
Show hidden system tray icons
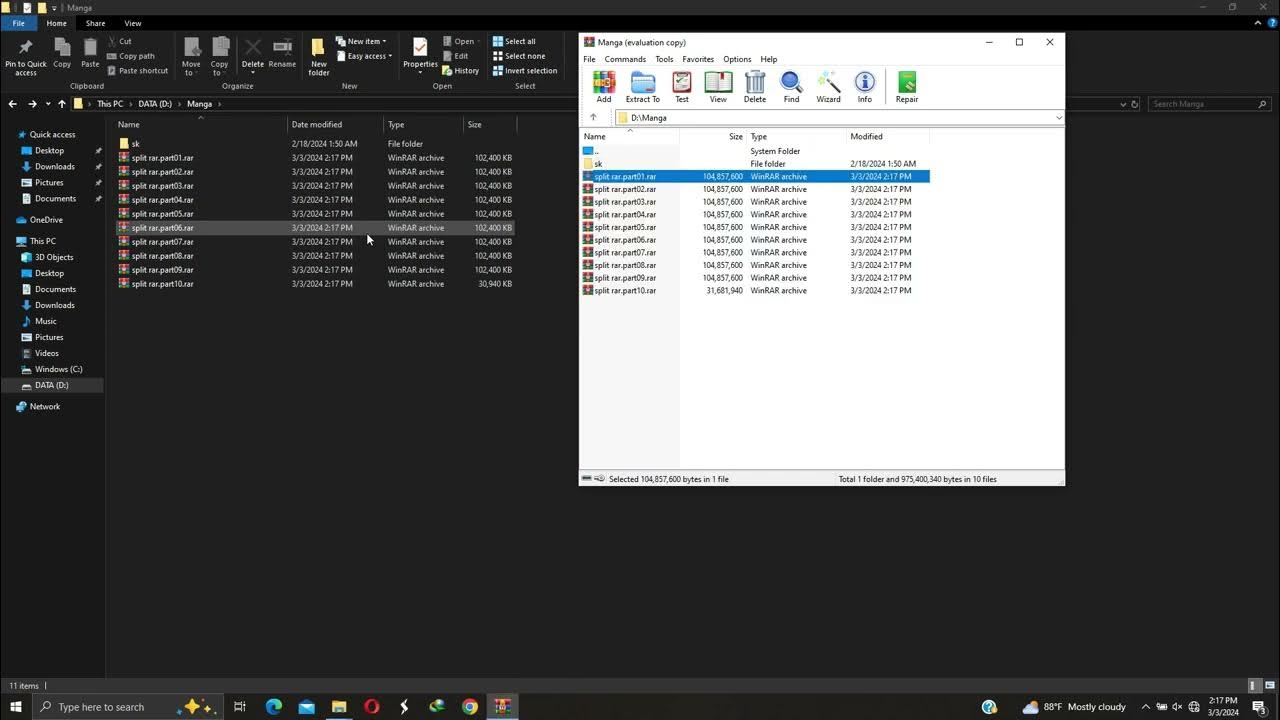pos(1146,707)
